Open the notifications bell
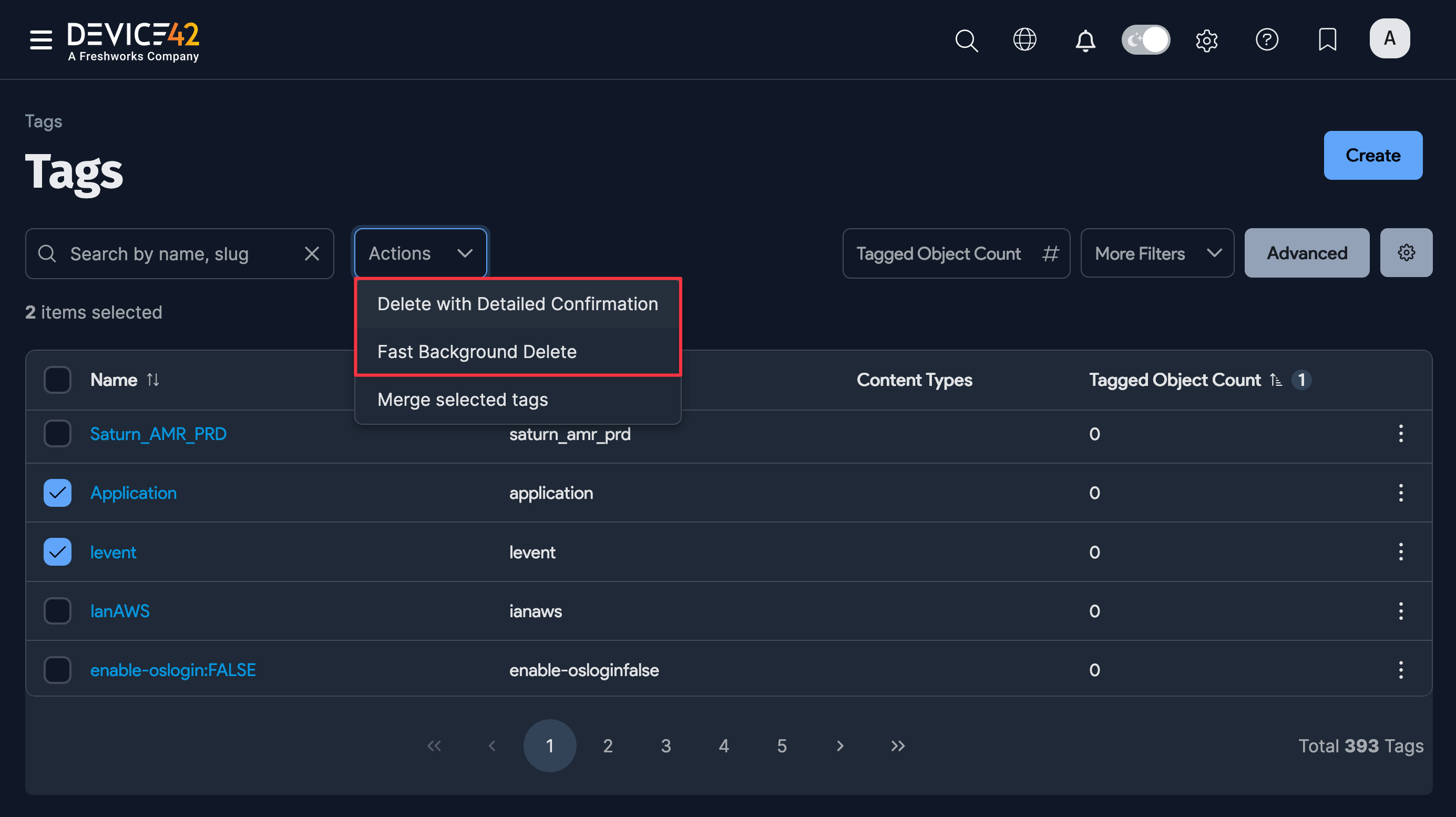This screenshot has height=817, width=1456. coord(1085,40)
